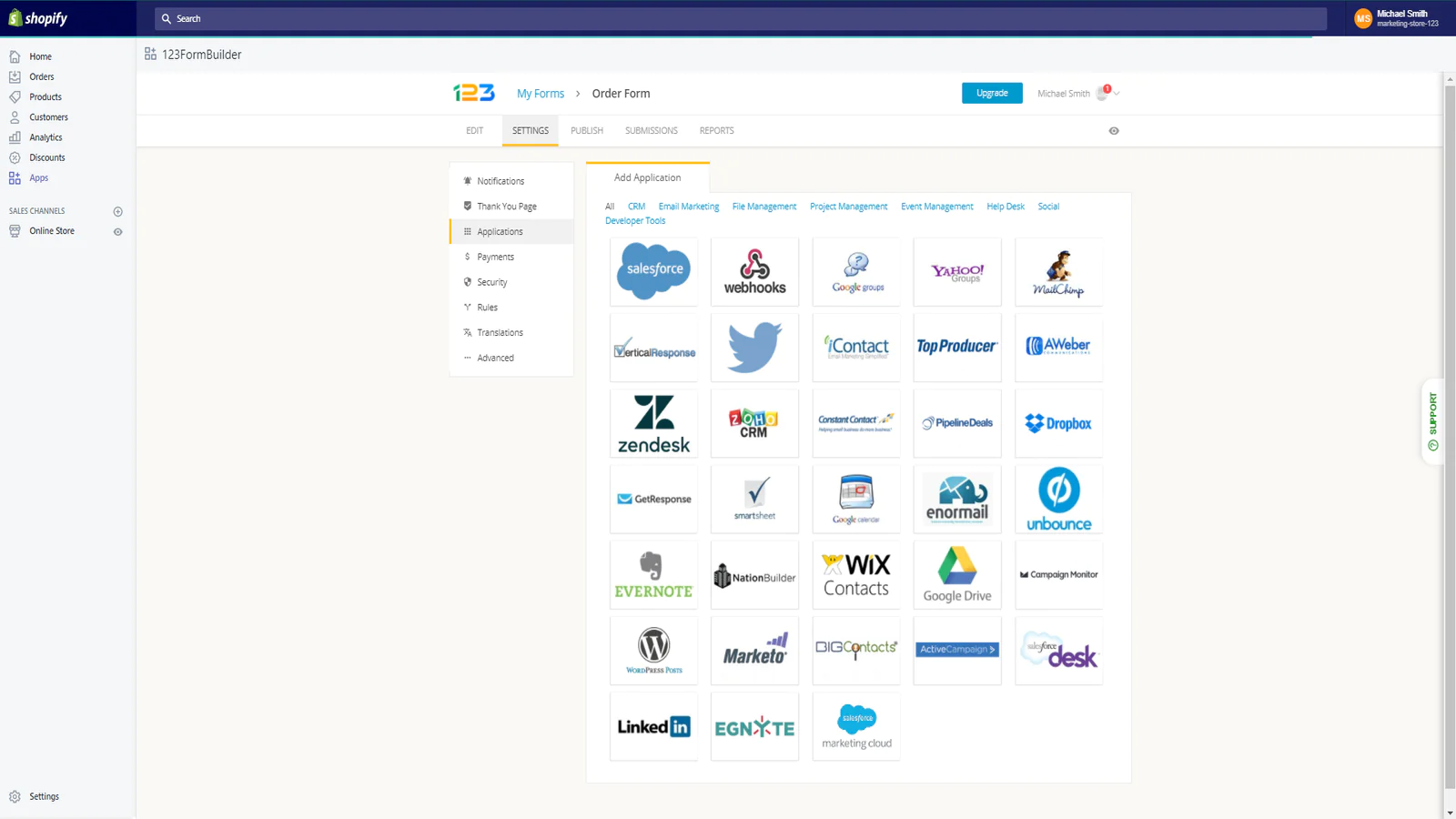Viewport: 1456px width, 819px height.
Task: Add the LinkedIn application
Action: click(654, 726)
